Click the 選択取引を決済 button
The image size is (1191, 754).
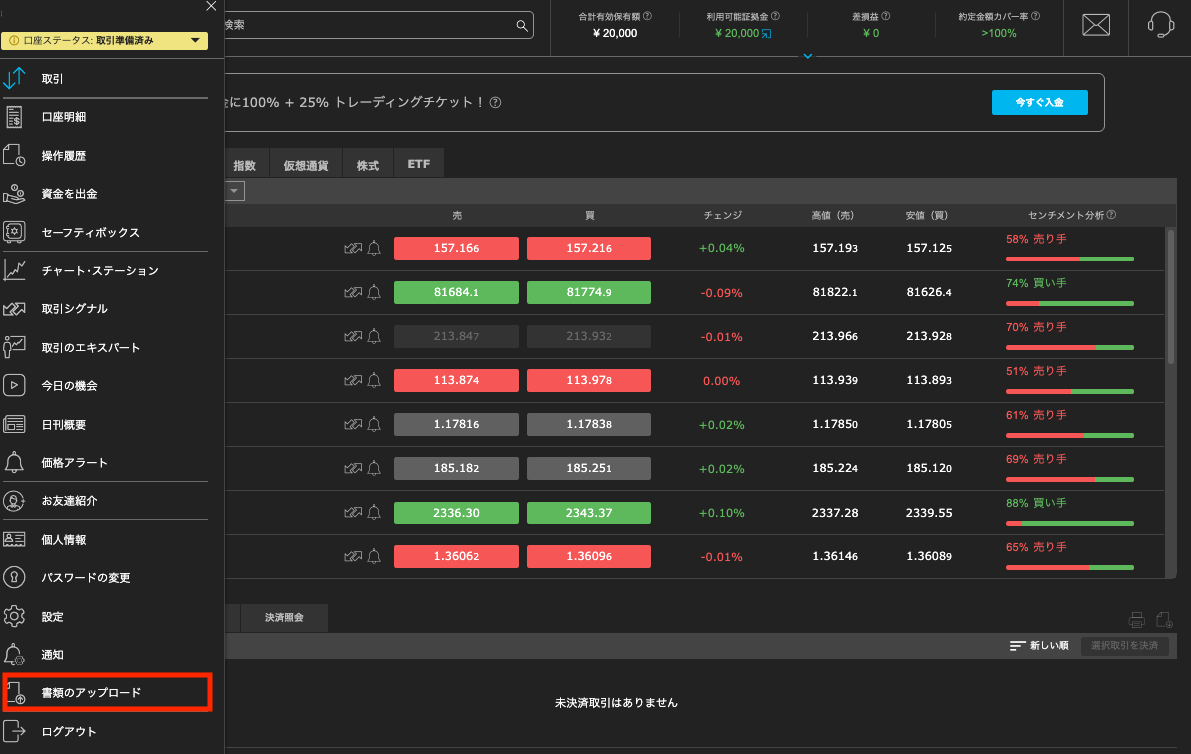1124,645
